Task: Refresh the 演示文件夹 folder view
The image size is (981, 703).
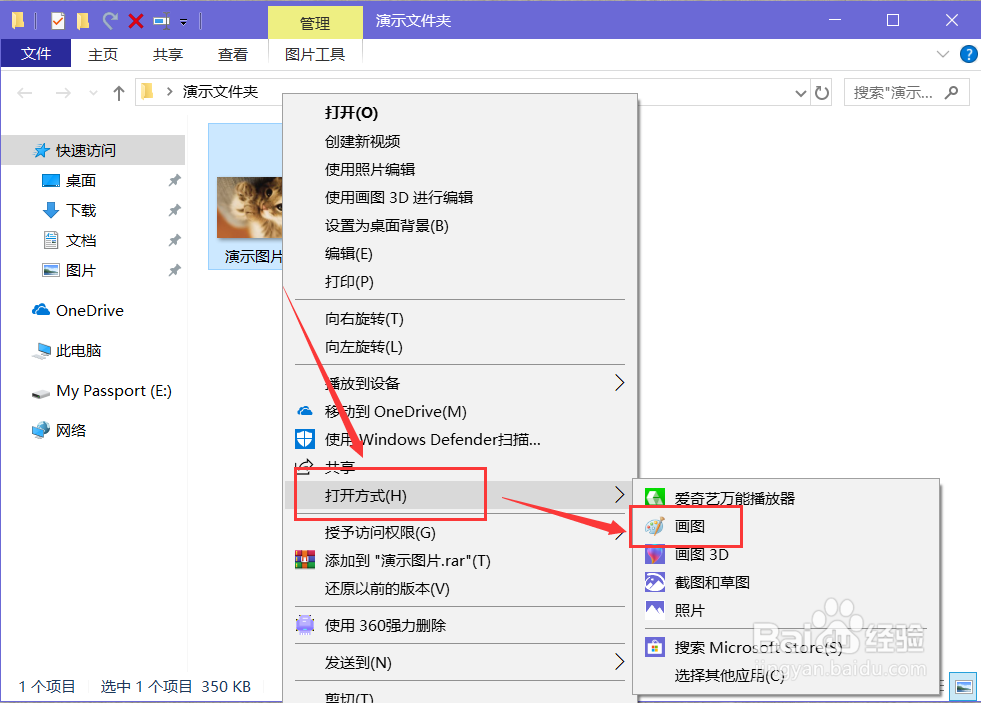Action: pos(821,93)
